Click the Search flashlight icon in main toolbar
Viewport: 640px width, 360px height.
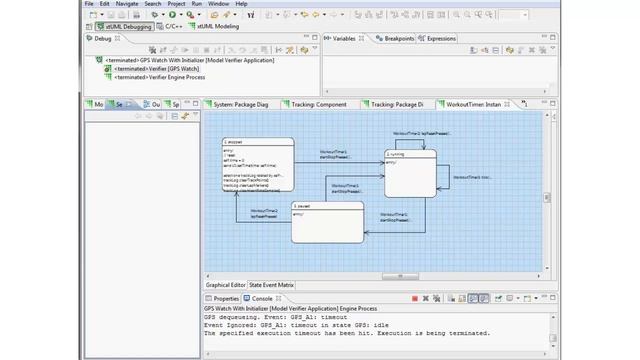[x=227, y=15]
